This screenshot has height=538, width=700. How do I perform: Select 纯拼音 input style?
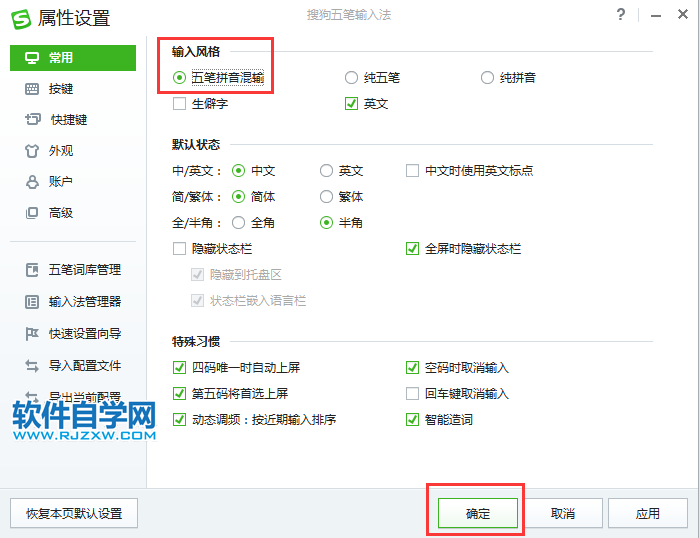coord(487,78)
